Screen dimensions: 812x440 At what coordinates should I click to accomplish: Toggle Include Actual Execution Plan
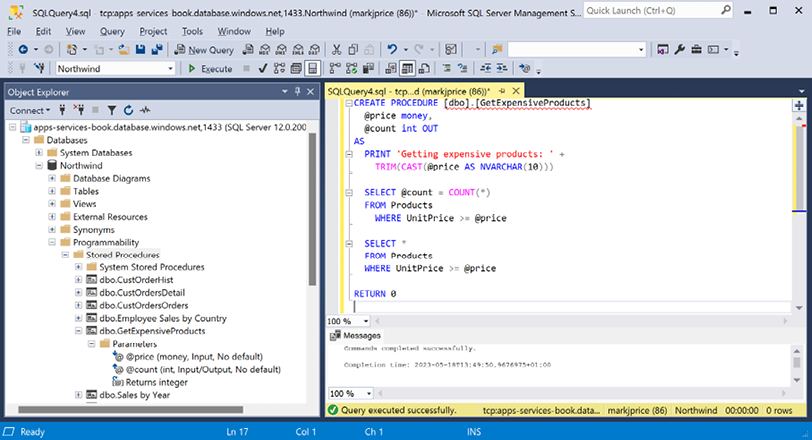click(335, 68)
